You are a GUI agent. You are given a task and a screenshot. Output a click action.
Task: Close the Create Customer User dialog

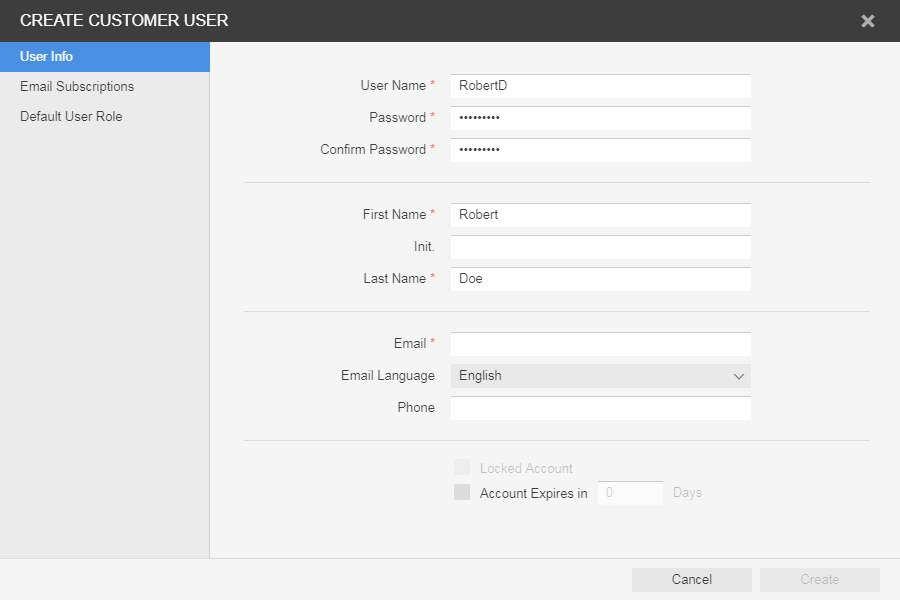pyautogui.click(x=867, y=21)
